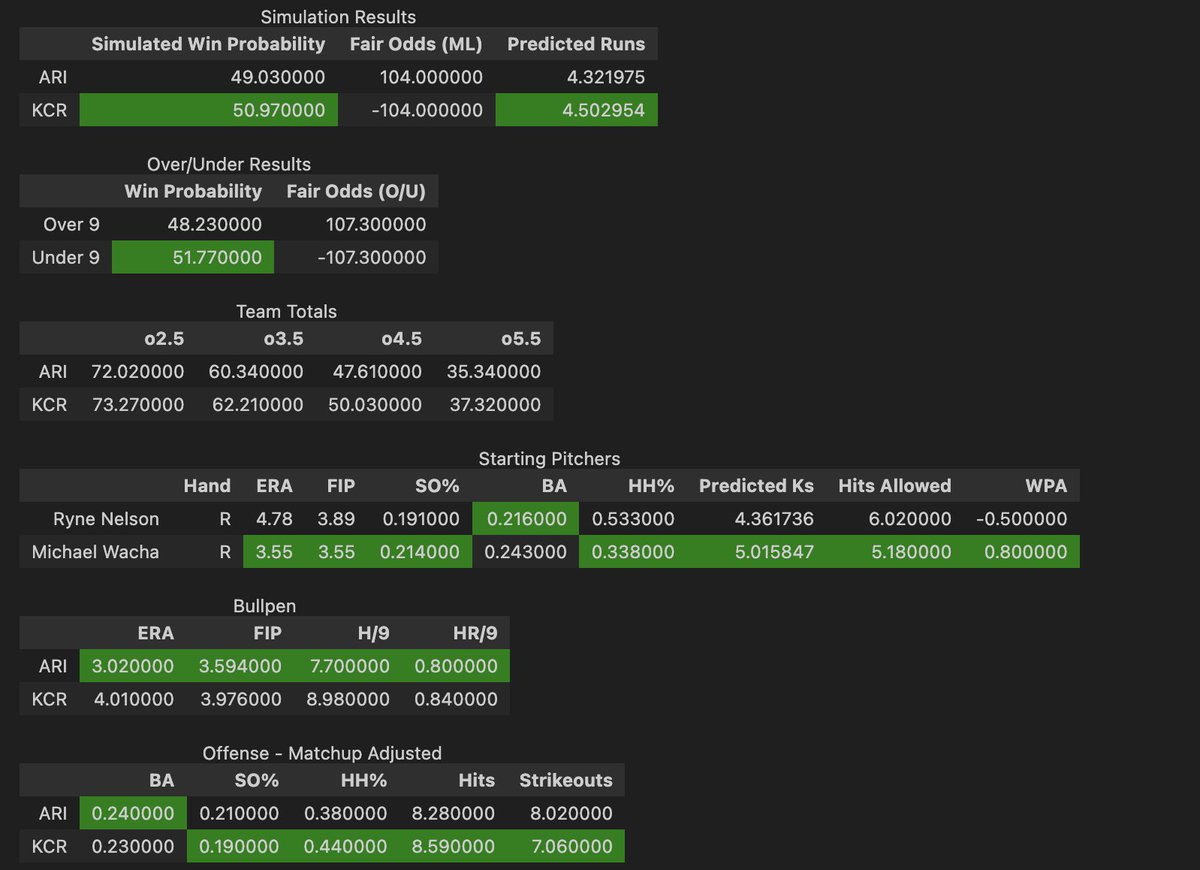Click the 'Starting Pitchers' title

coord(549,458)
